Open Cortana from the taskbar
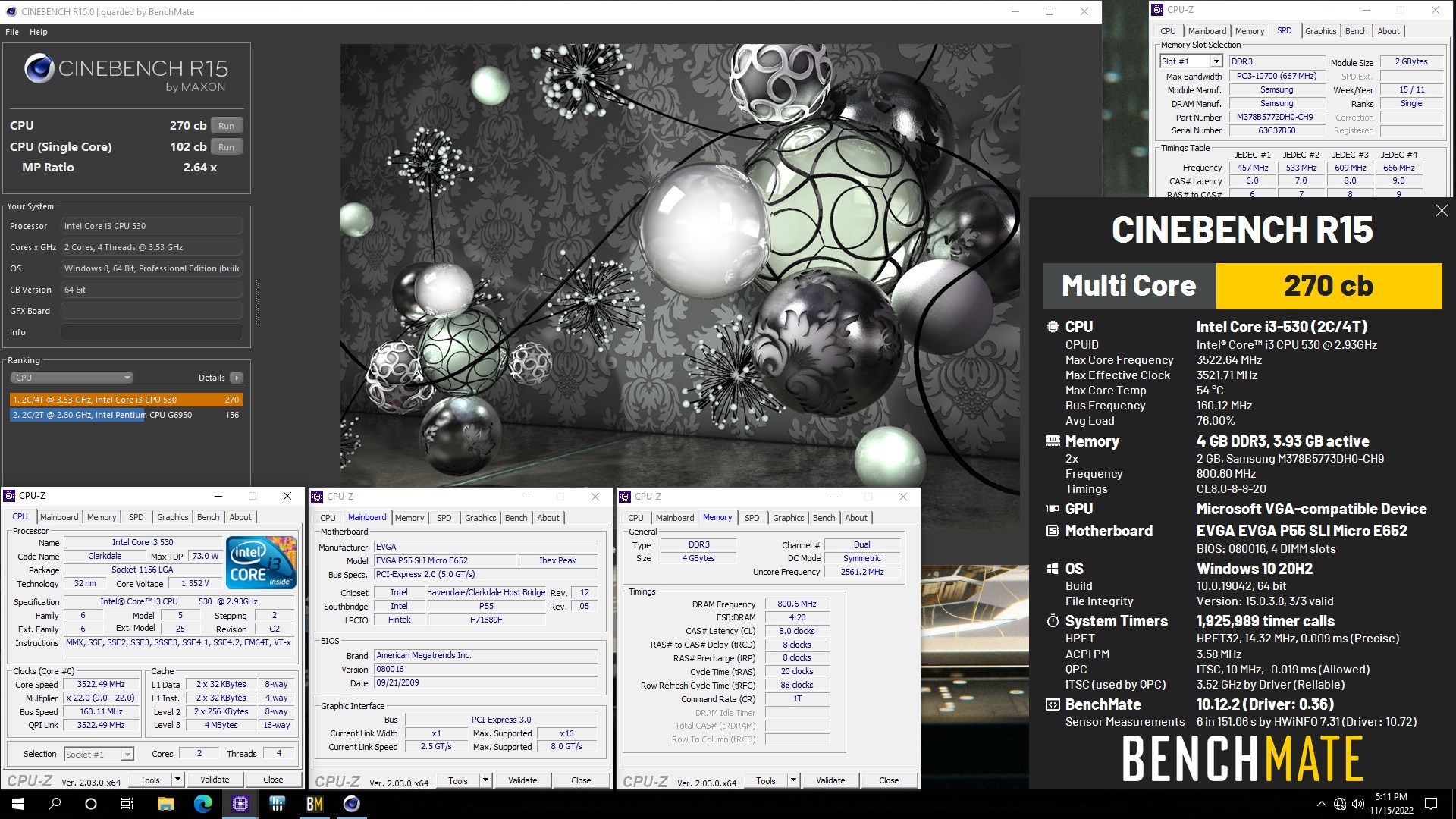Screen dimensions: 1456x819 tap(91, 804)
